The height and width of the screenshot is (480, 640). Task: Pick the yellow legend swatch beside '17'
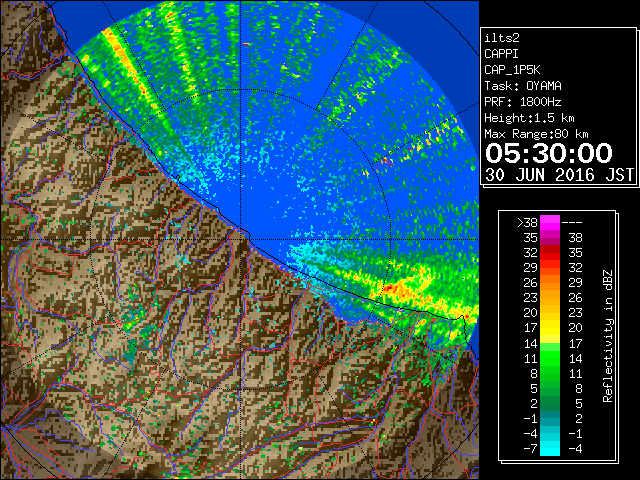[x=550, y=328]
